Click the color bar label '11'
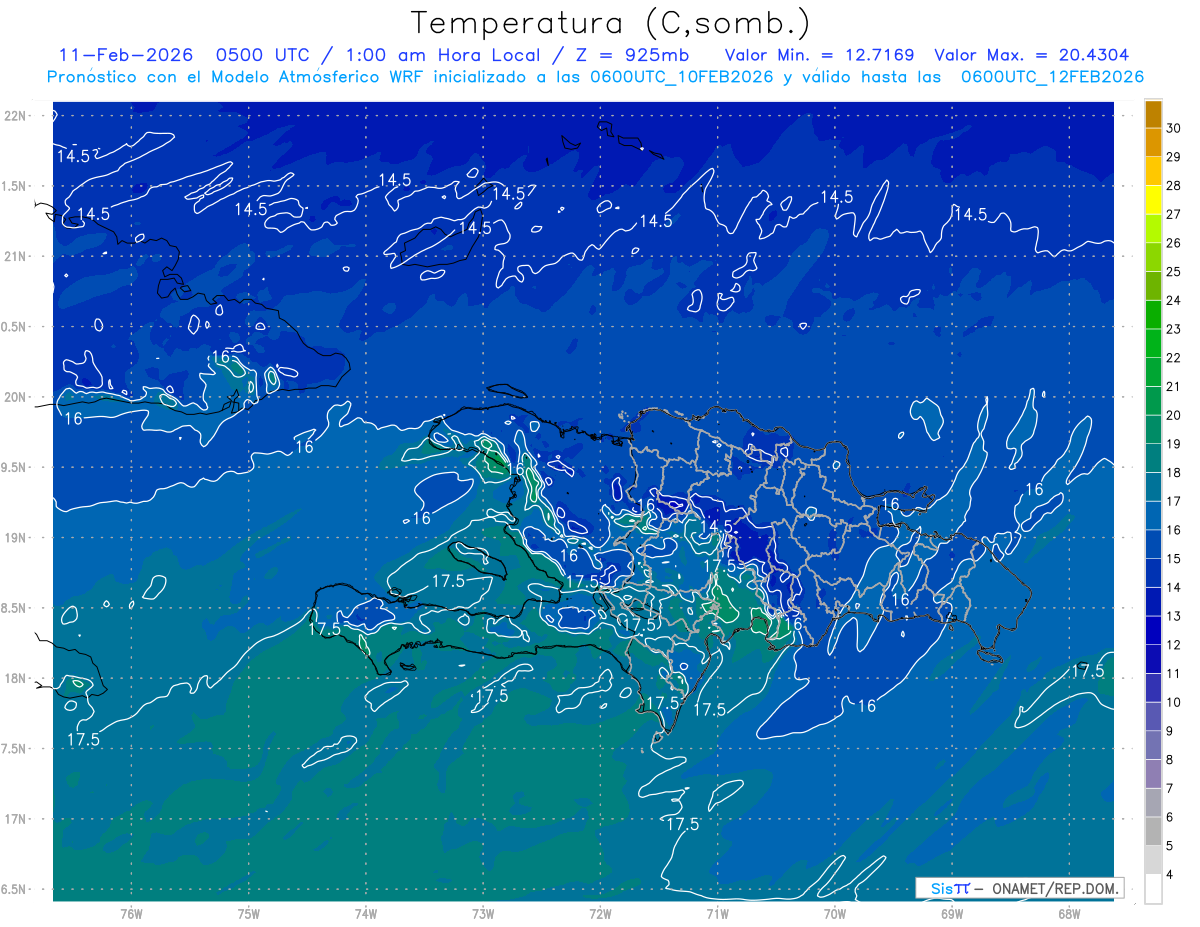This screenshot has width=1200, height=927. (1174, 674)
